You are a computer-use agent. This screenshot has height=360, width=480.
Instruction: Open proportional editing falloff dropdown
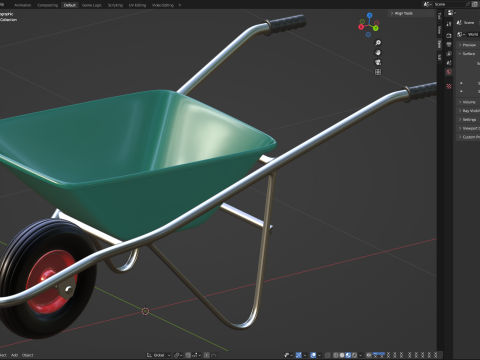click(215, 355)
